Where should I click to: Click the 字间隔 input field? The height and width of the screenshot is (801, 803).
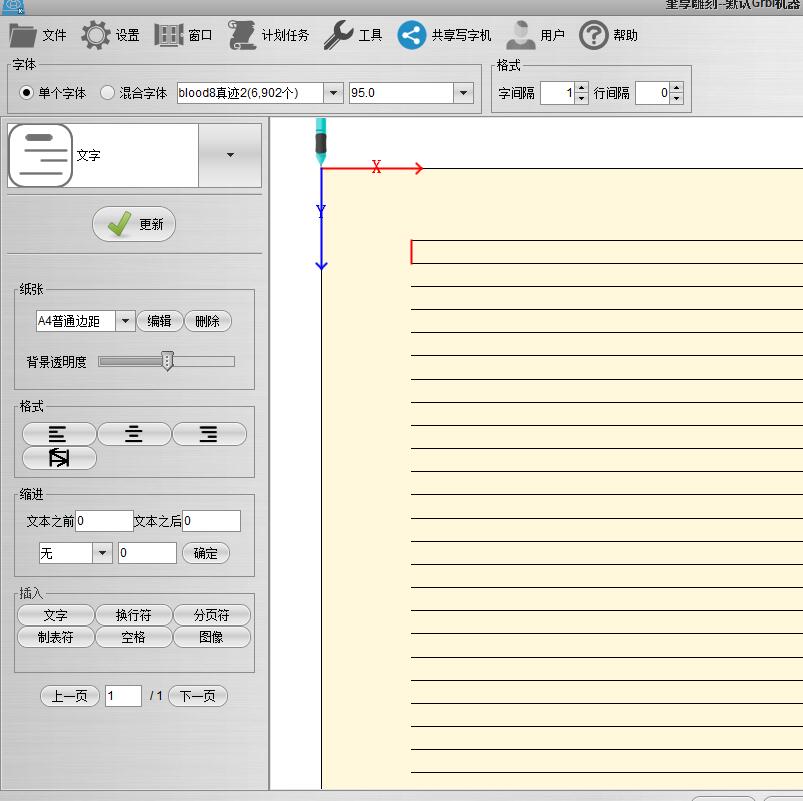click(x=557, y=93)
